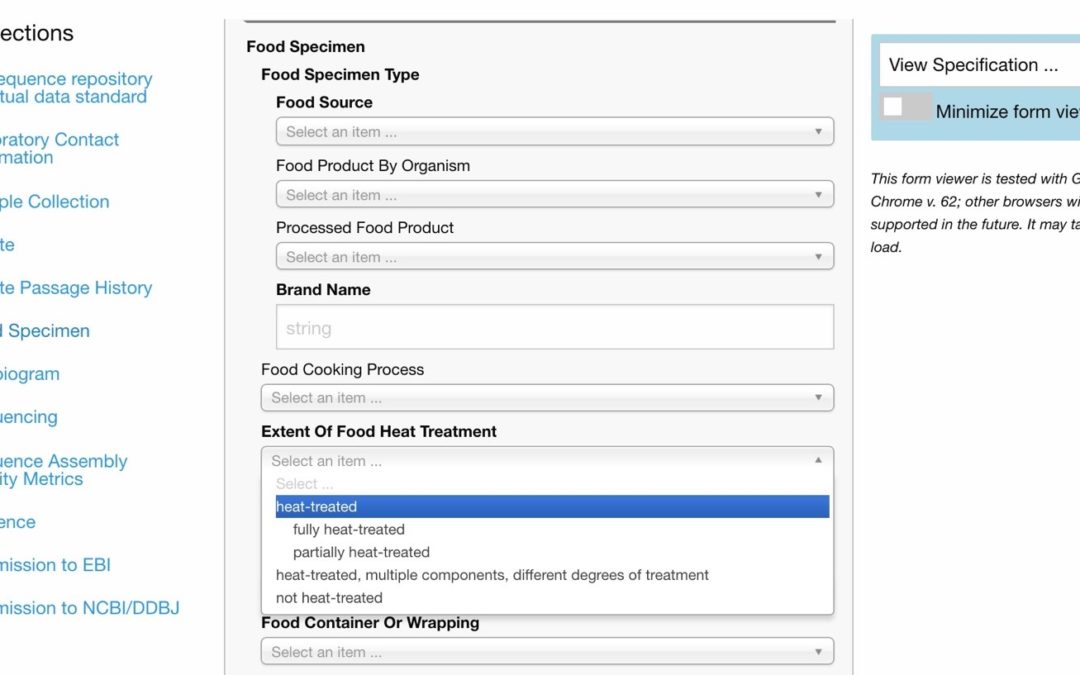Open the Food Source dropdown

pos(554,131)
